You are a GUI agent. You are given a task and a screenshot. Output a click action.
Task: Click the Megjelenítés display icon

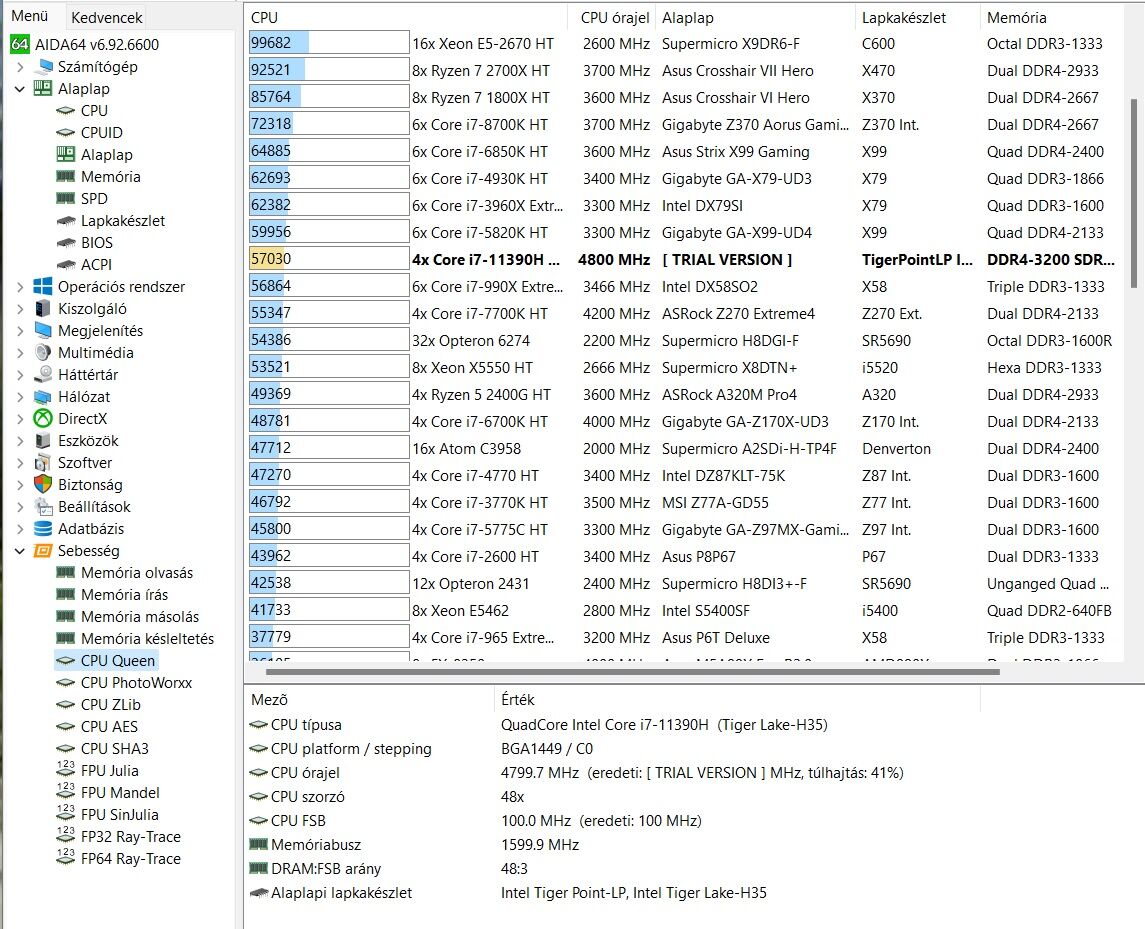coord(43,330)
